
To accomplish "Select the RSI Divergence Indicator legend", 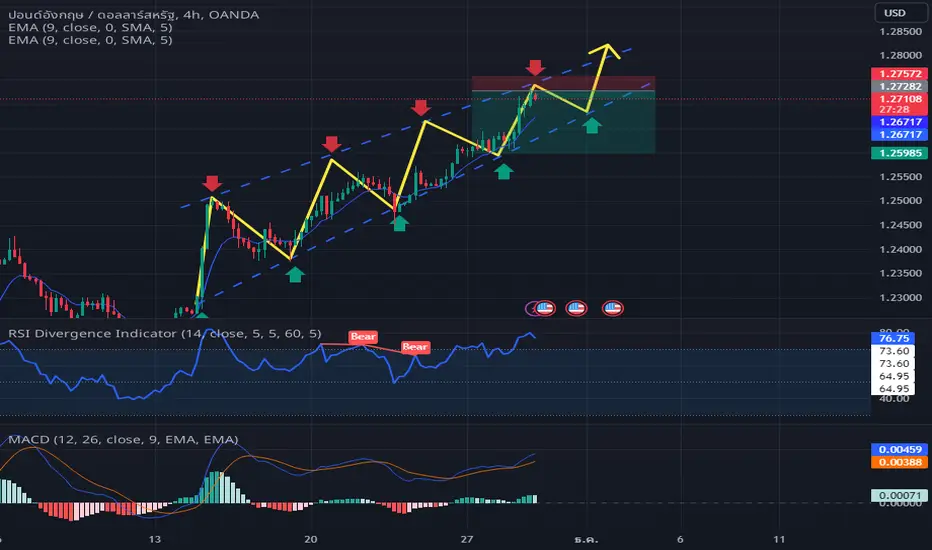I will [165, 334].
